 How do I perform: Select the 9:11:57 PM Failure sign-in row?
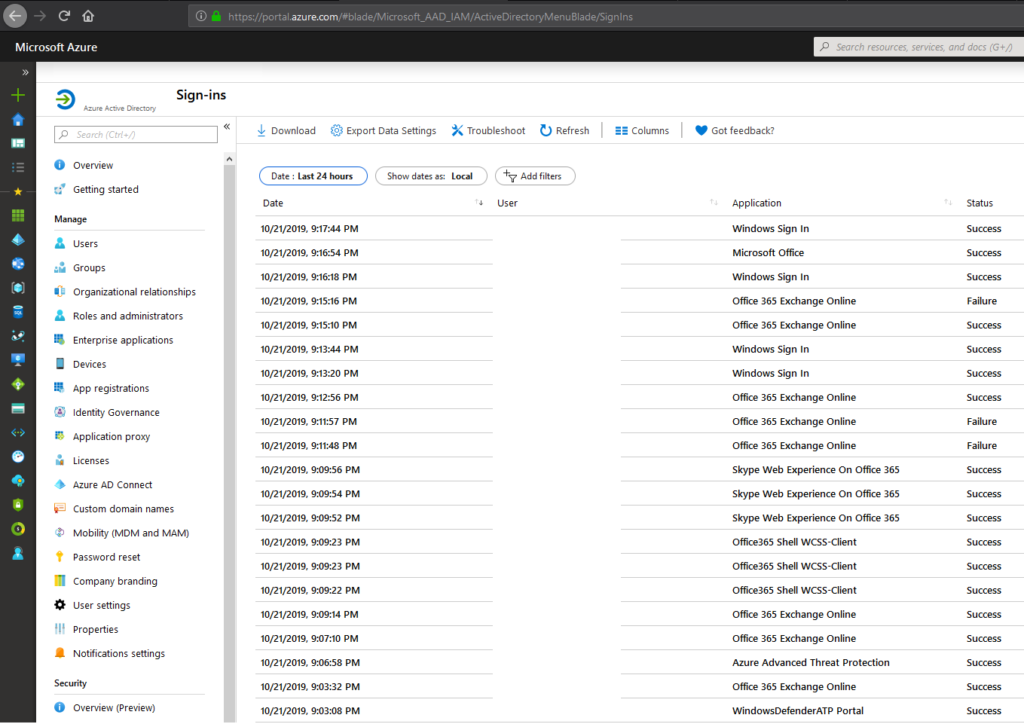pos(639,422)
